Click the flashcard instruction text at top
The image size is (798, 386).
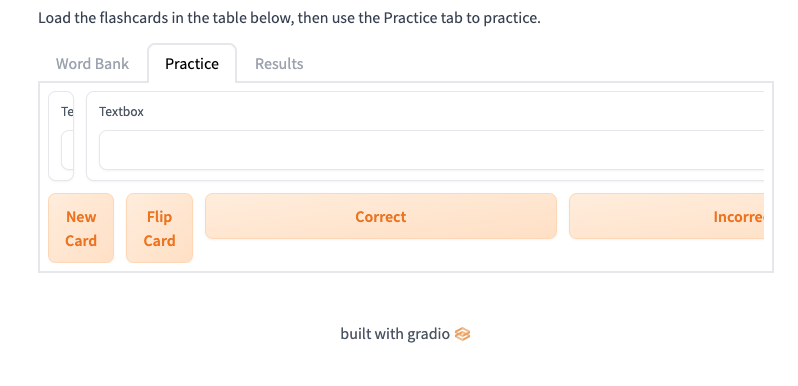[x=289, y=18]
